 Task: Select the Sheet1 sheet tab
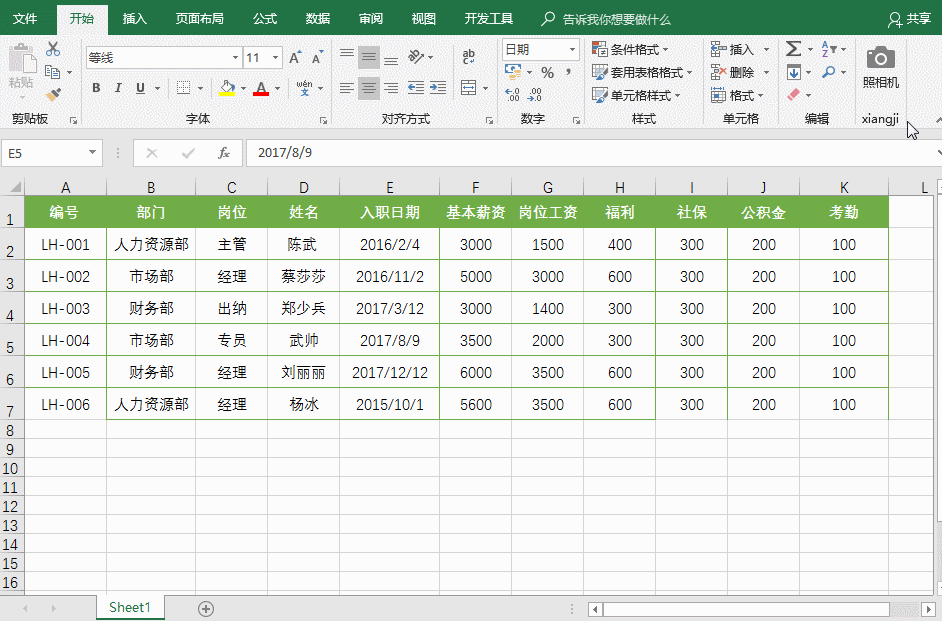pos(130,608)
